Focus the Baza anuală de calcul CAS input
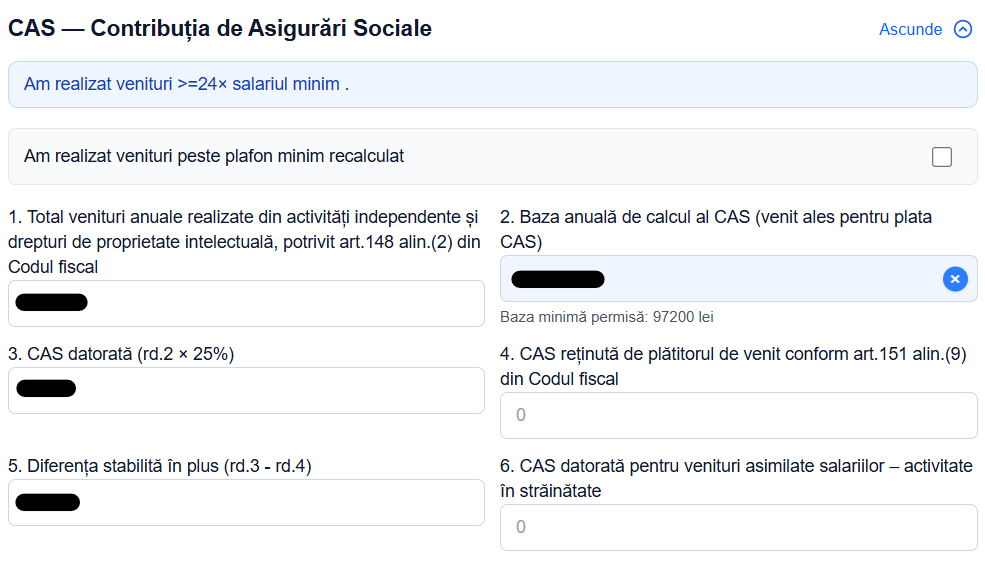 (x=739, y=279)
